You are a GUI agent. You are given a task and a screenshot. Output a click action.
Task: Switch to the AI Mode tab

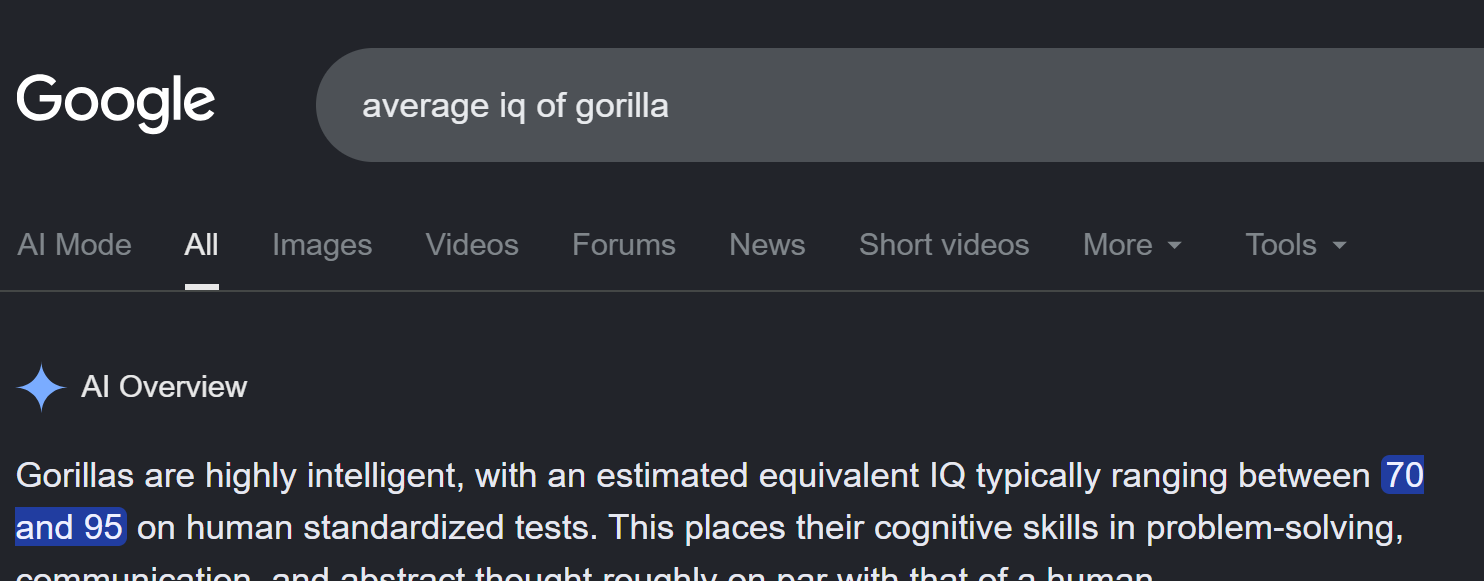click(x=74, y=245)
